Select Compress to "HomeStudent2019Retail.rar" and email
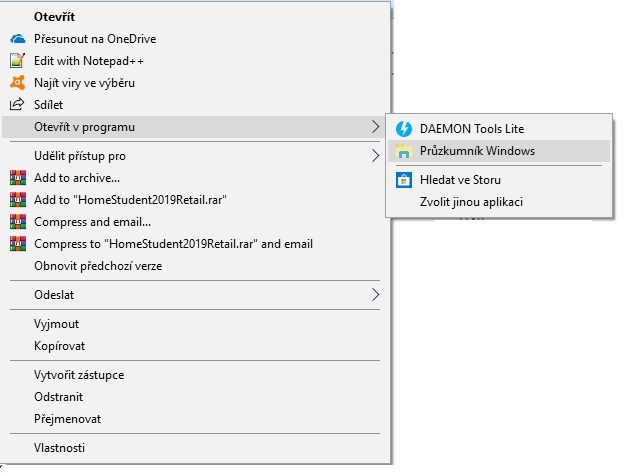This screenshot has width=625, height=475. pos(195,243)
